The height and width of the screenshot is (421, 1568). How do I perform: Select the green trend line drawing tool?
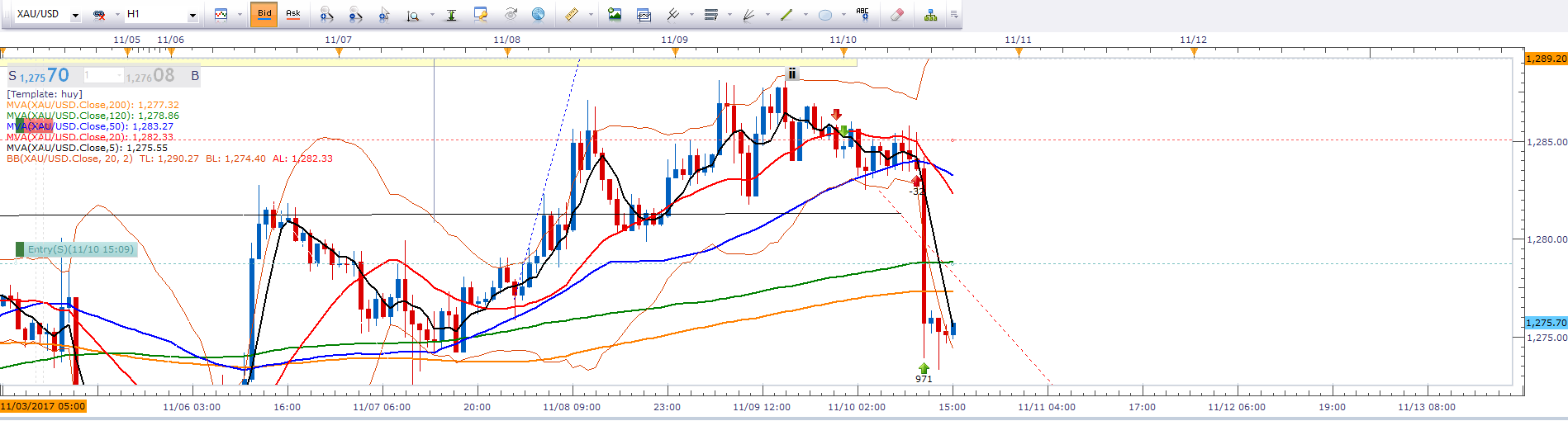point(786,15)
